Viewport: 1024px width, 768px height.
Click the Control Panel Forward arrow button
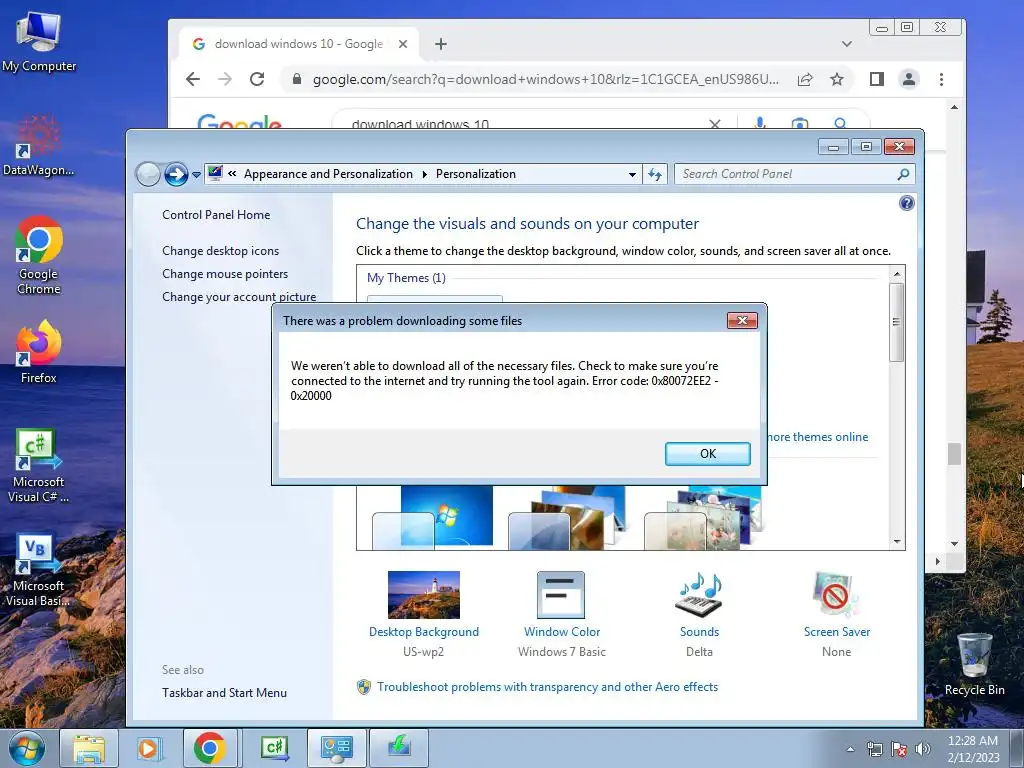(x=176, y=174)
